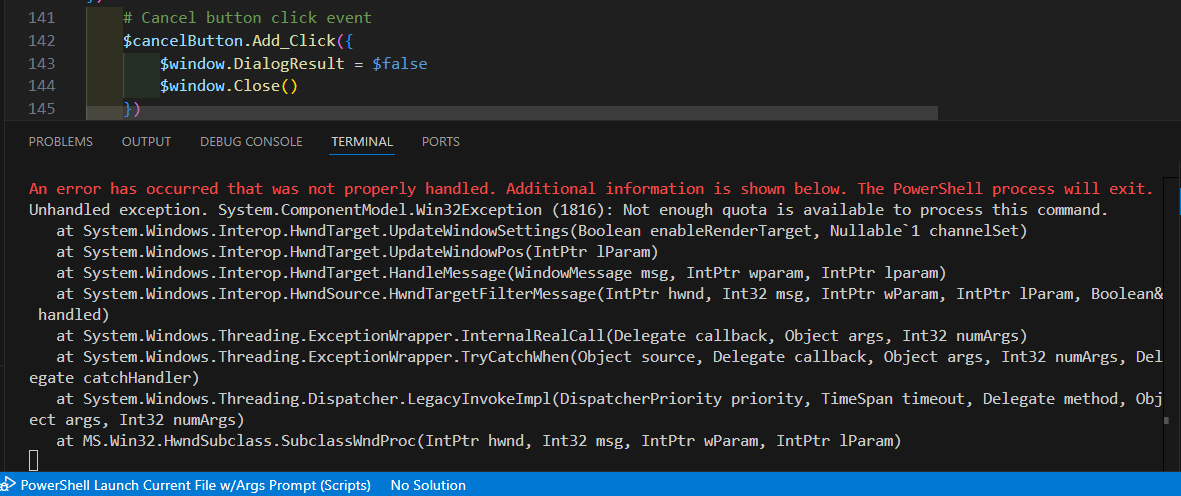Click the HwndSource.HwndTargetFilterMessage stack line
The width and height of the screenshot is (1181, 496).
pyautogui.click(x=597, y=303)
